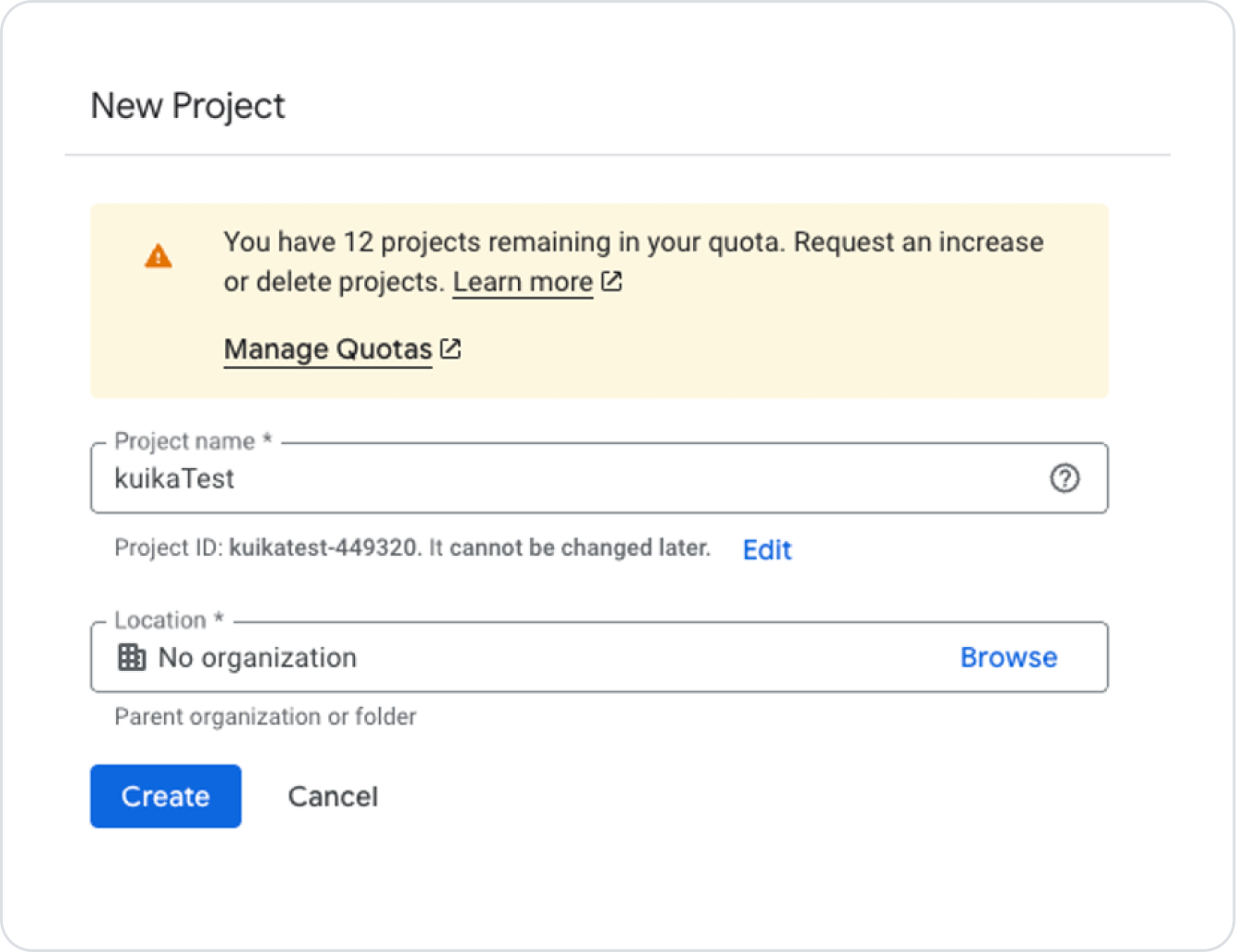Browse for a parent location

1008,657
